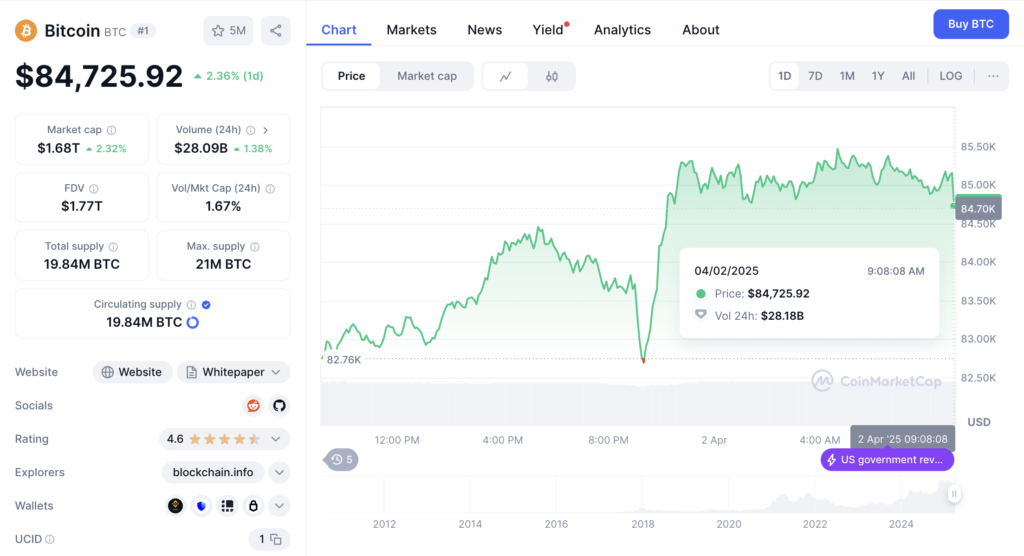Open Circulating supply info icon
The image size is (1024, 556).
pos(191,304)
